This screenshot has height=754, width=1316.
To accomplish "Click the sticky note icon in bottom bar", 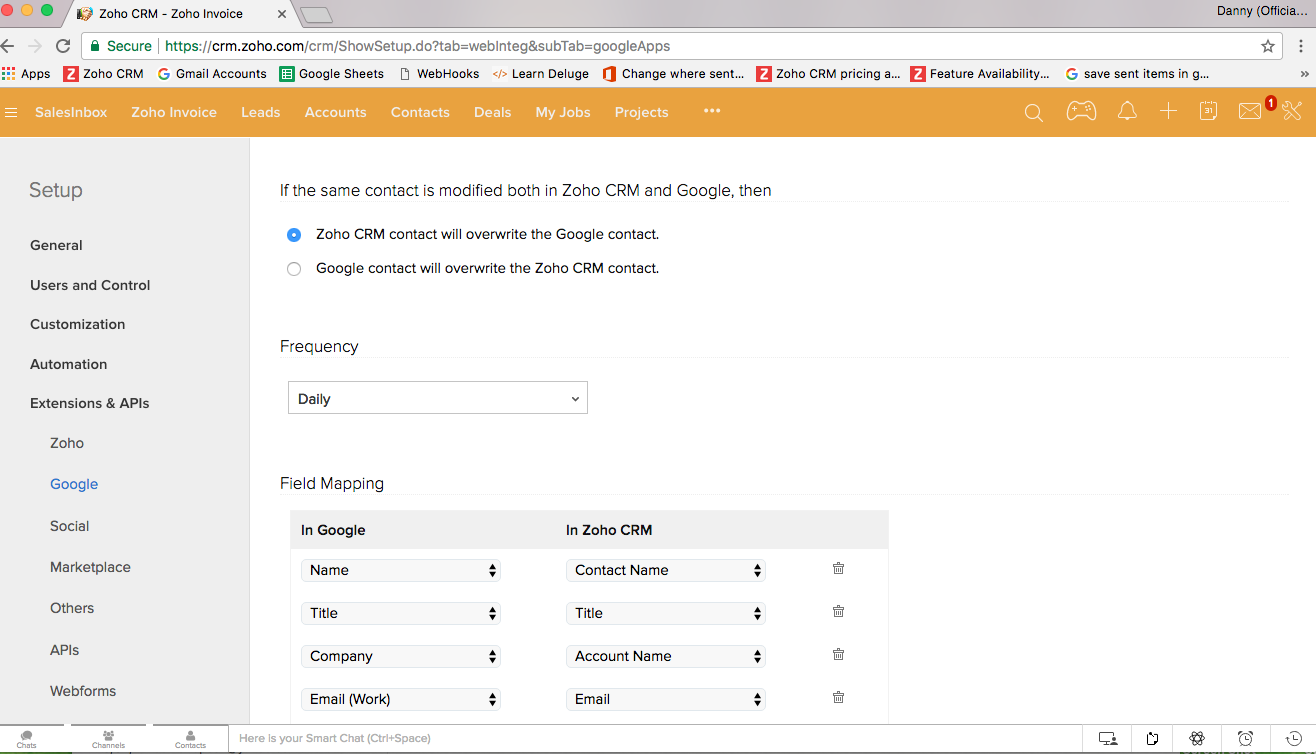I will pos(1153,739).
